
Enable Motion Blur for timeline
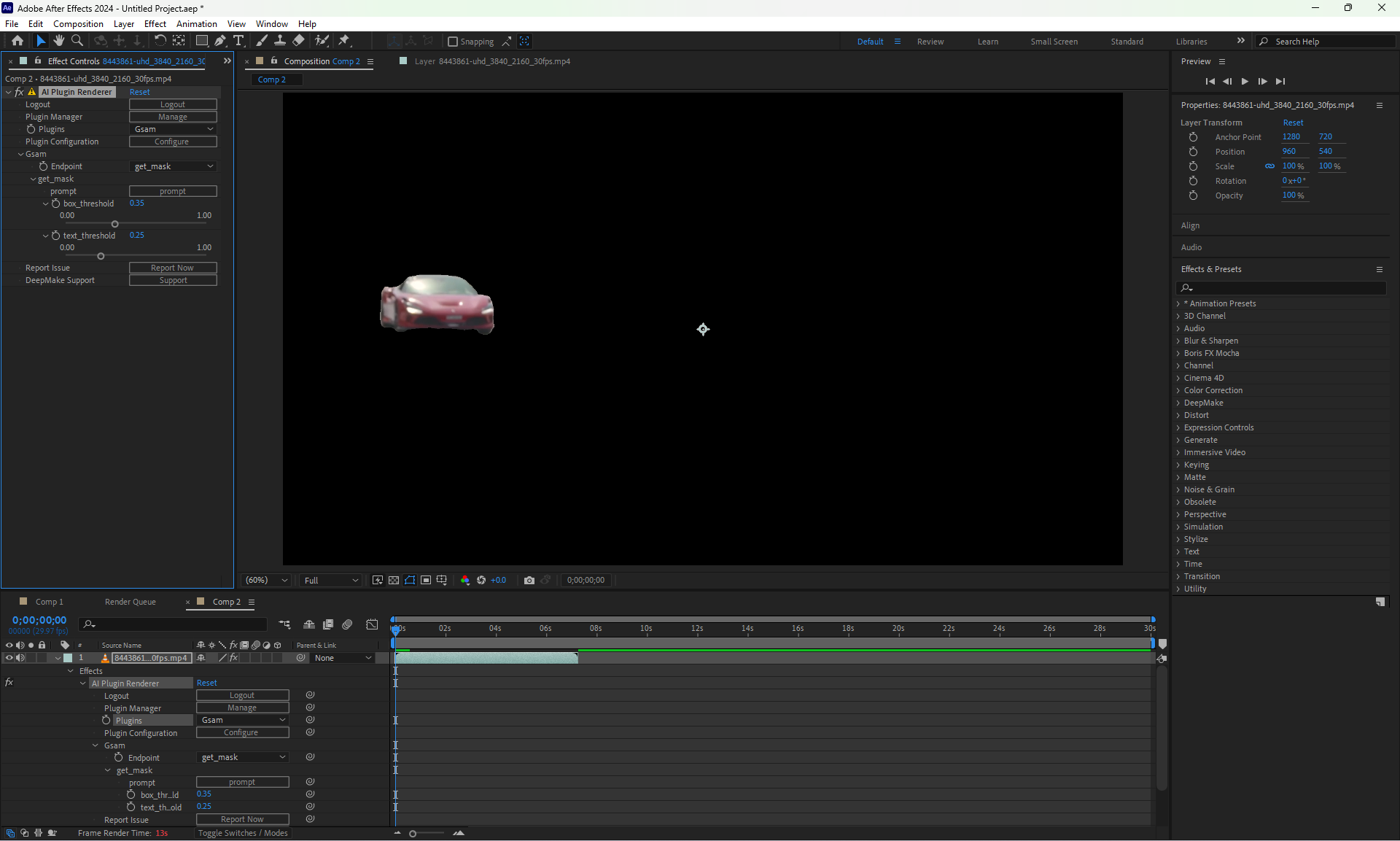(x=347, y=624)
